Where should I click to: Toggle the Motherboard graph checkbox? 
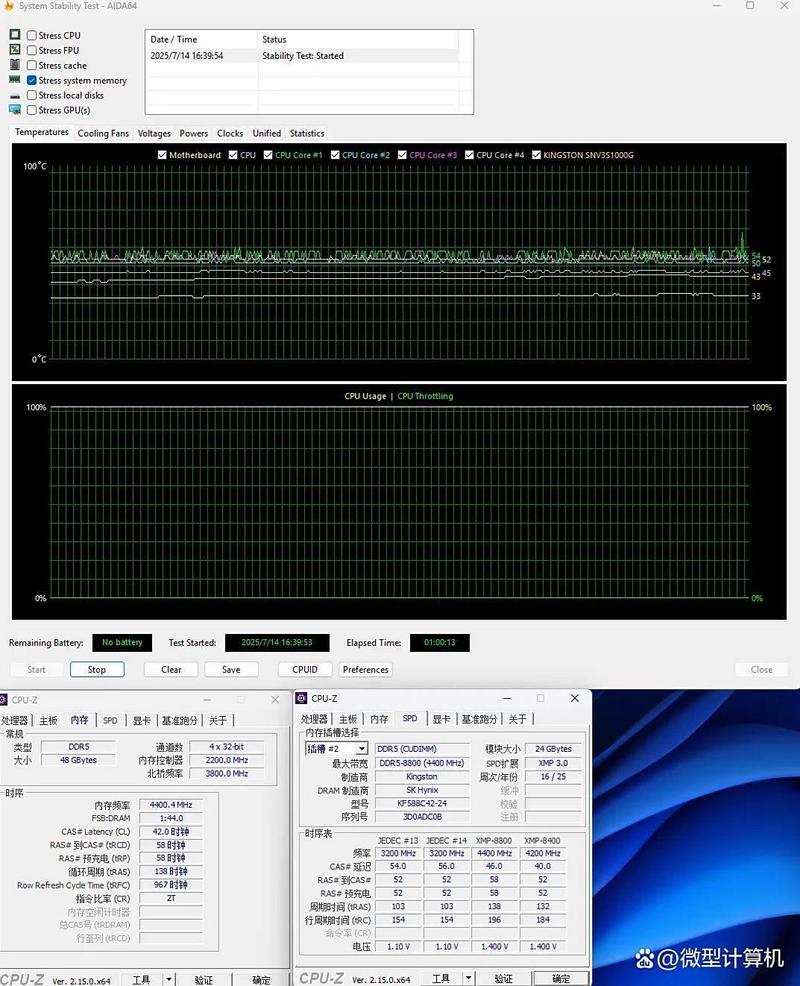coord(162,155)
